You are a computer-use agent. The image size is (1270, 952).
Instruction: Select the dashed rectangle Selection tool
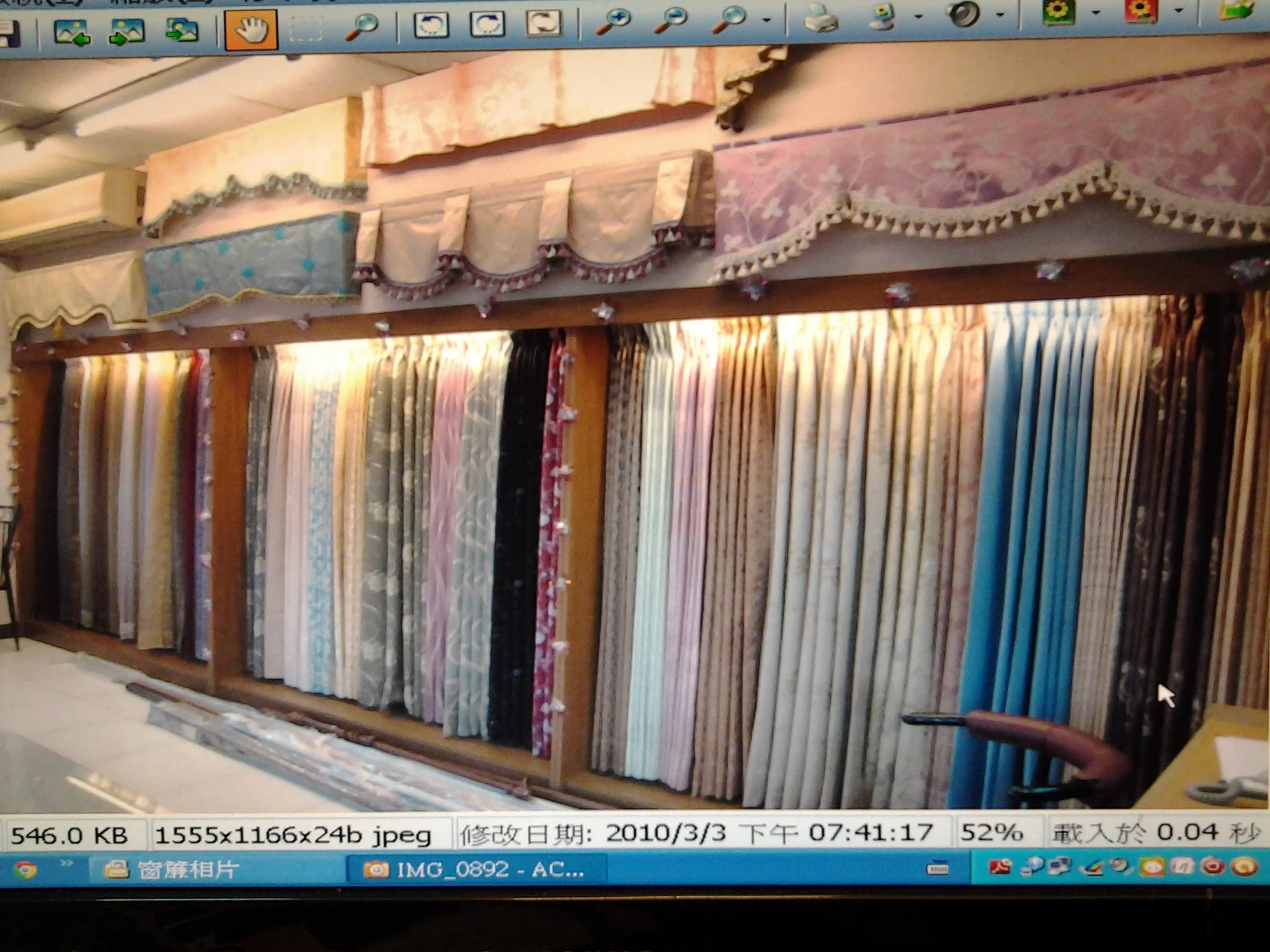coord(306,29)
